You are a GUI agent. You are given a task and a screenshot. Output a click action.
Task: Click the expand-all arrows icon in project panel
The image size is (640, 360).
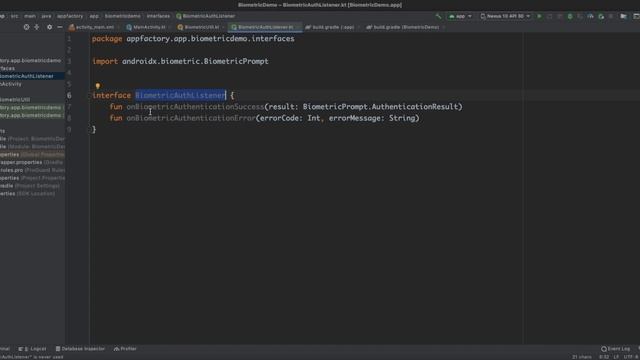(37, 27)
